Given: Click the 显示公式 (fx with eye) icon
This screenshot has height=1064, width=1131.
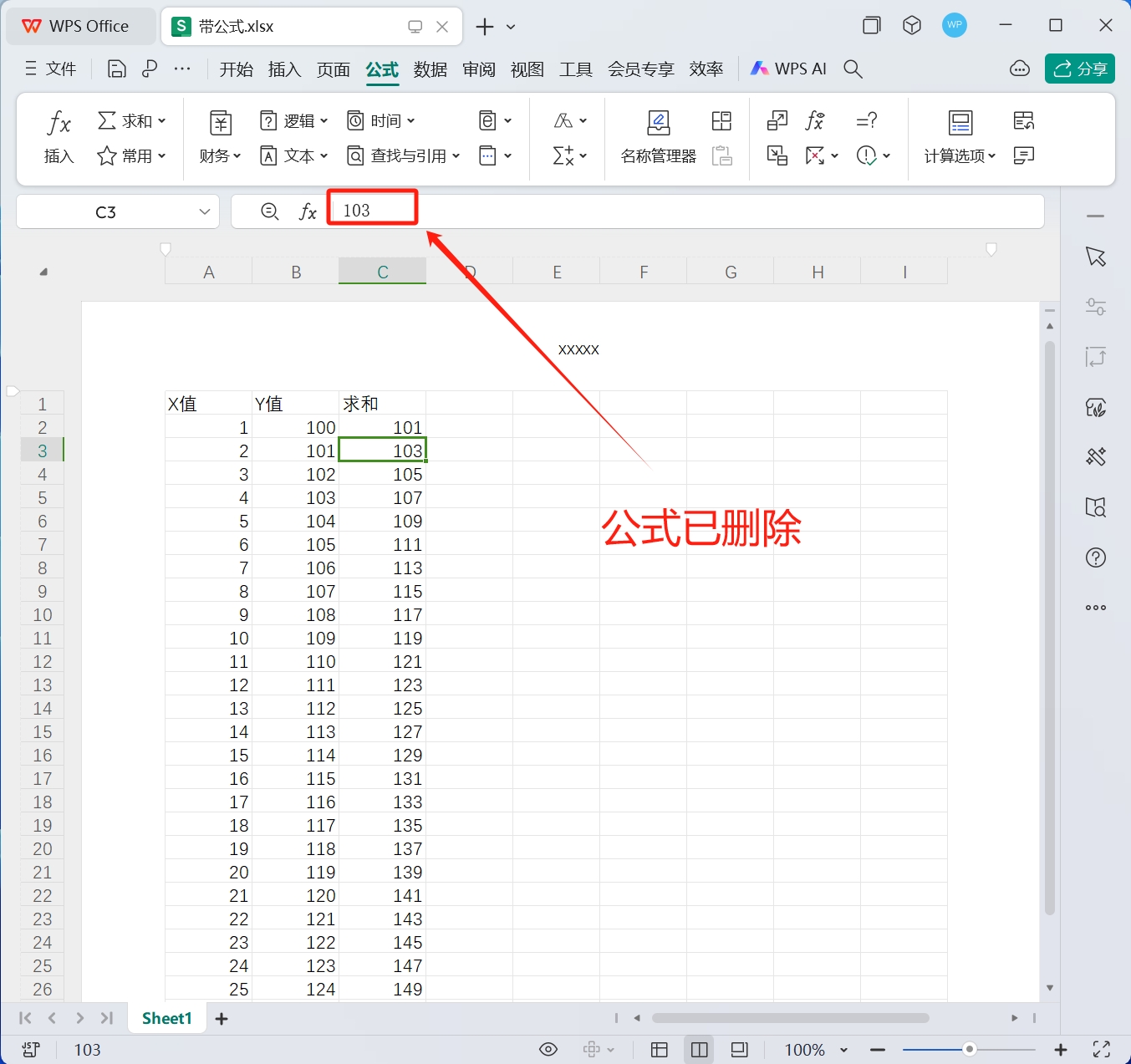Looking at the screenshot, I should (815, 120).
